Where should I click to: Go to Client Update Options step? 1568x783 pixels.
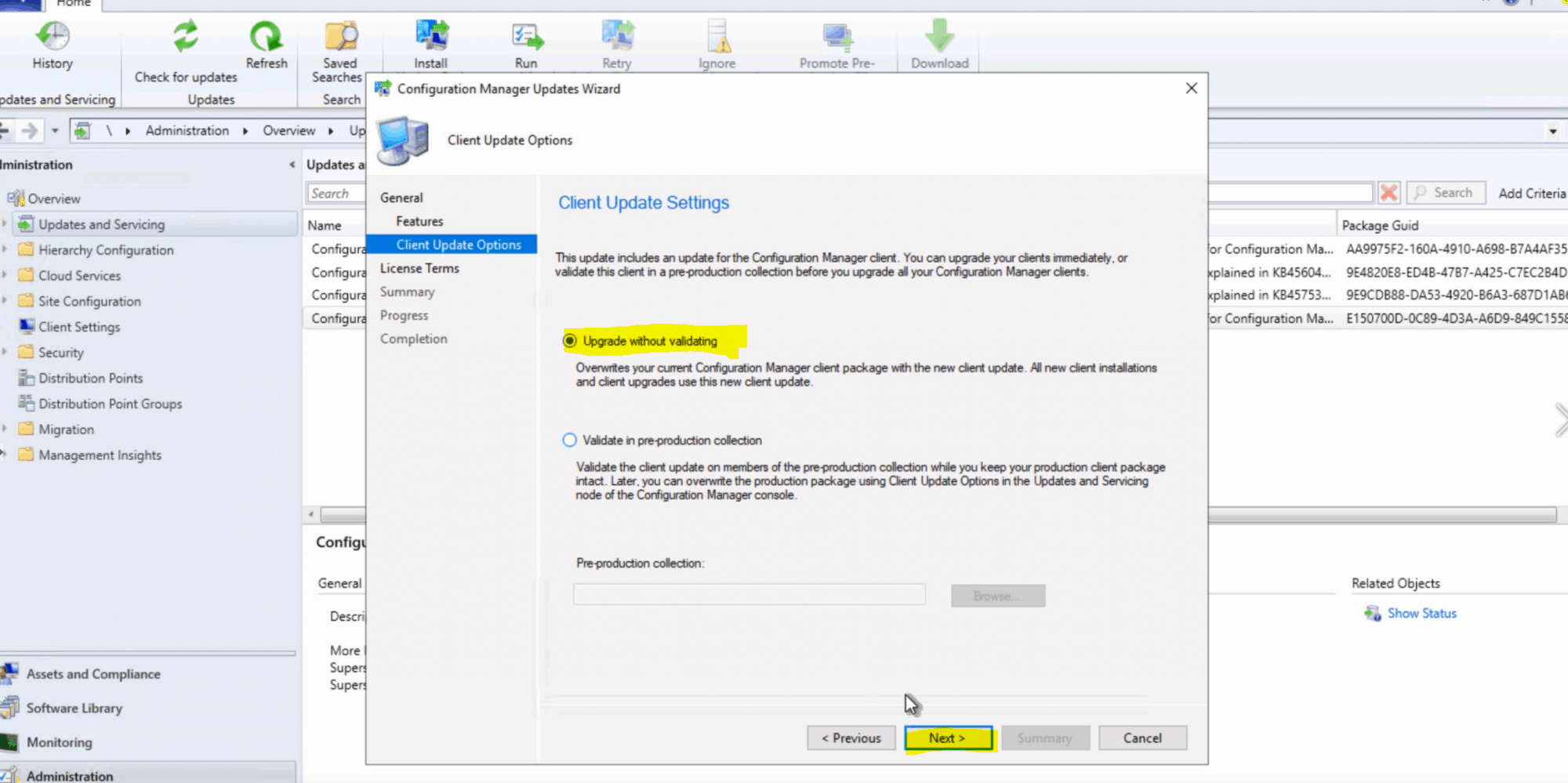[459, 245]
